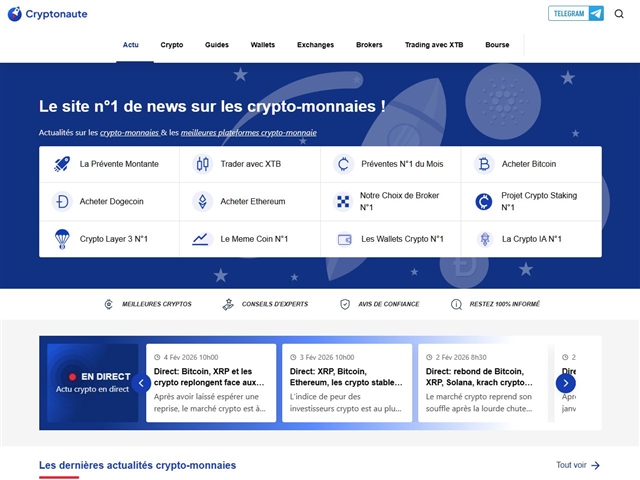Open the Guides menu item
The image size is (640, 480).
[217, 45]
